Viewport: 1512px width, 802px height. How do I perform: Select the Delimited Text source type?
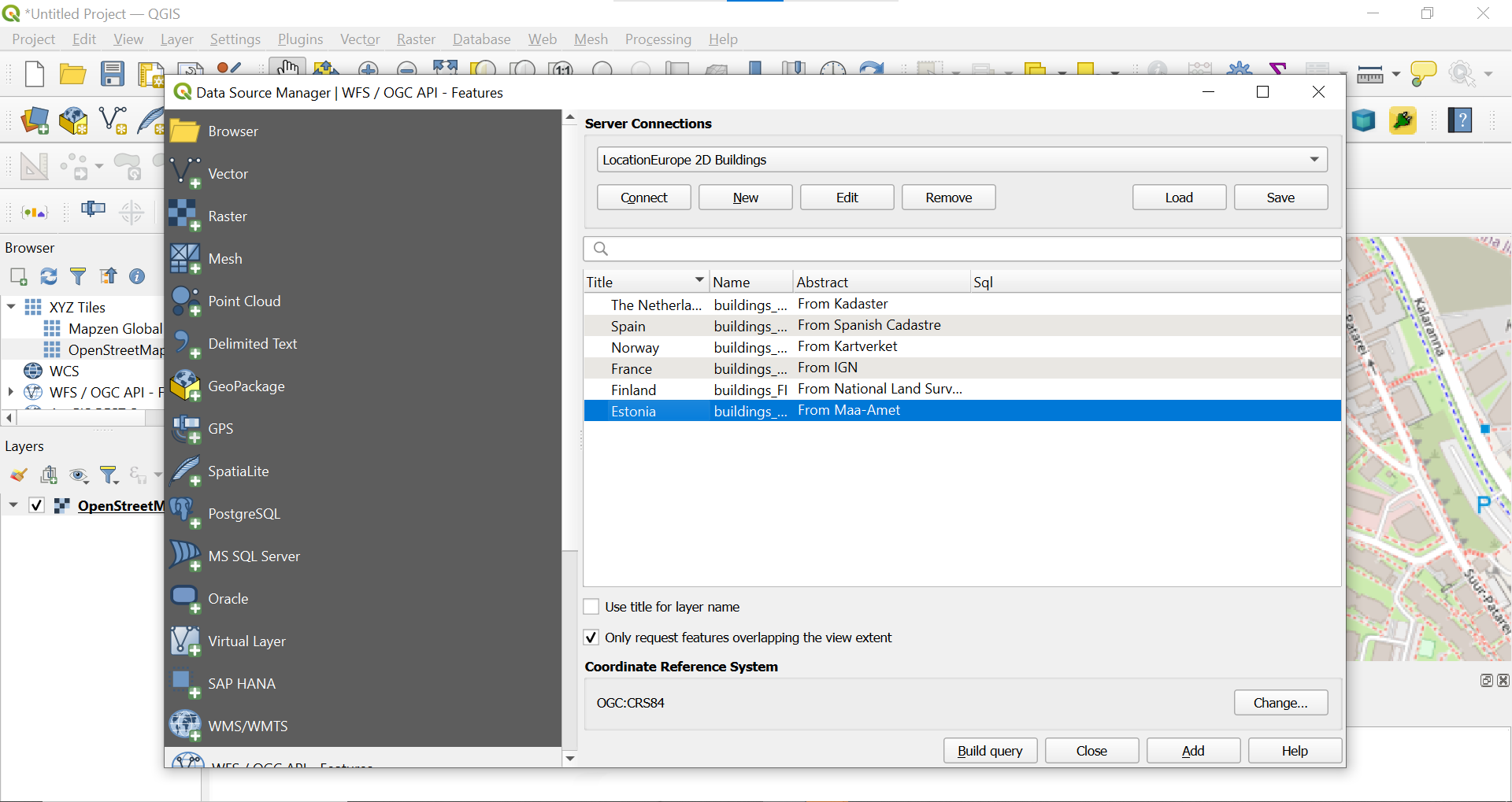[x=362, y=344]
